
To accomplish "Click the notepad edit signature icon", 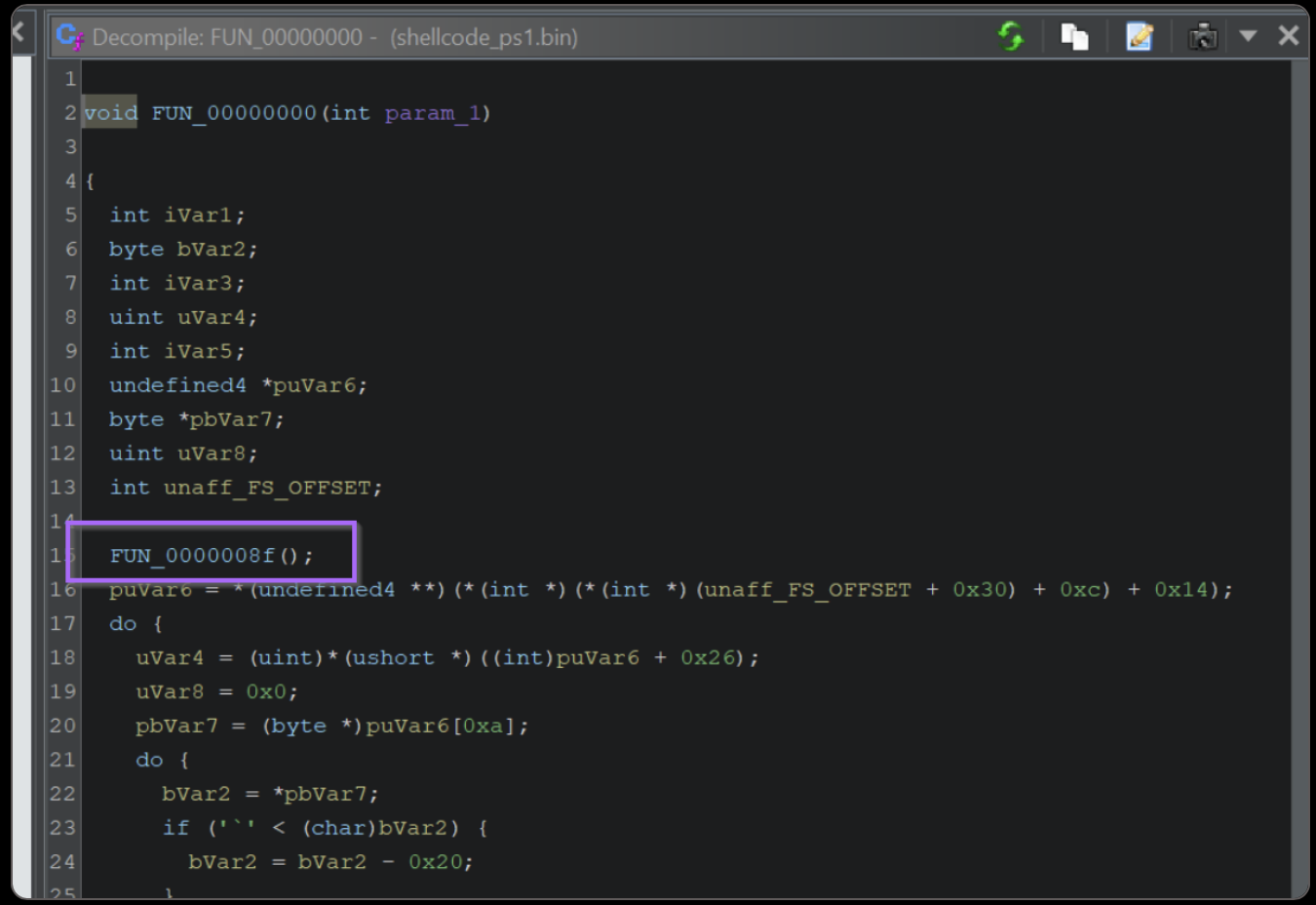I will coord(1139,37).
